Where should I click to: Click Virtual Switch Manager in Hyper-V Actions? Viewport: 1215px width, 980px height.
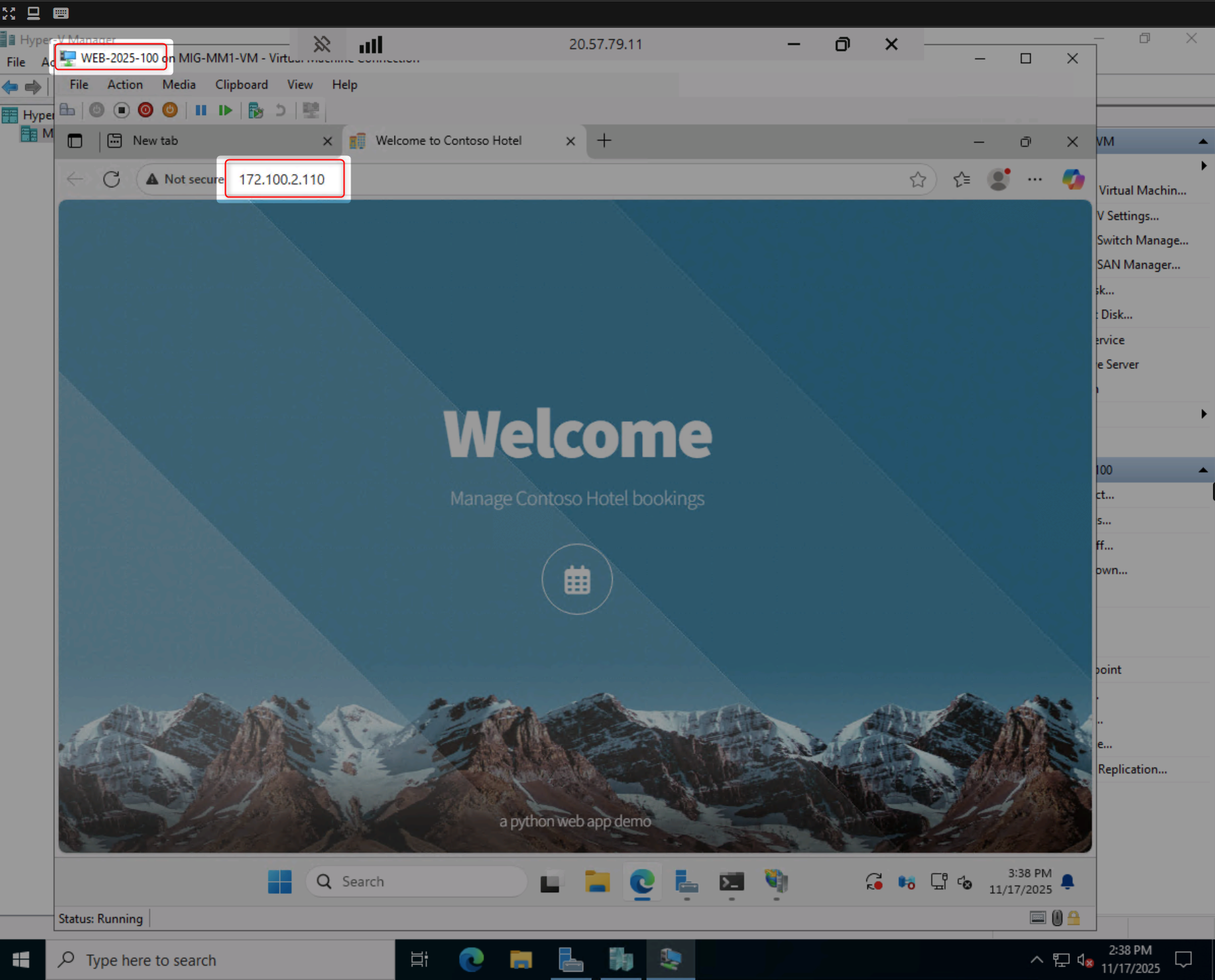pos(1142,240)
